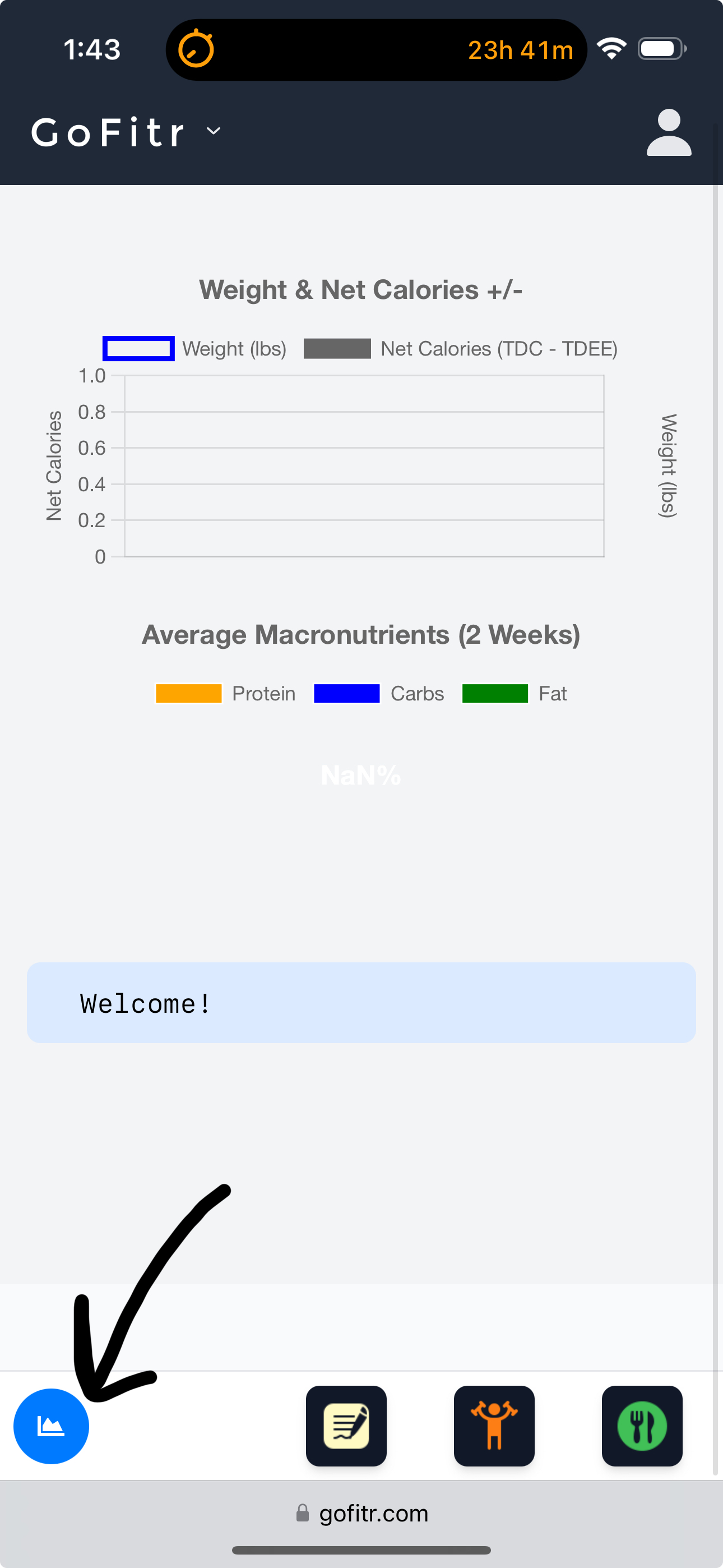
Task: Click the orange Protein color swatch
Action: coord(189,693)
